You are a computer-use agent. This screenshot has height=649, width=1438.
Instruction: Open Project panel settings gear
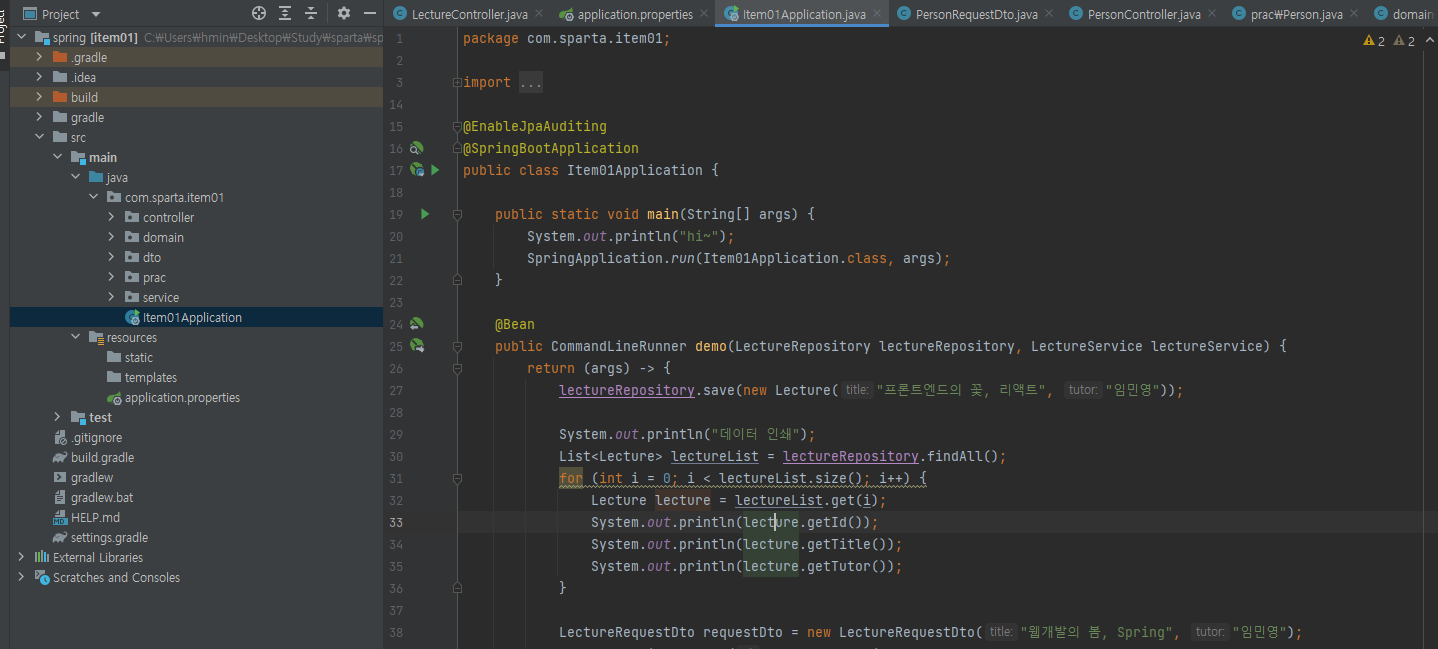pos(344,14)
